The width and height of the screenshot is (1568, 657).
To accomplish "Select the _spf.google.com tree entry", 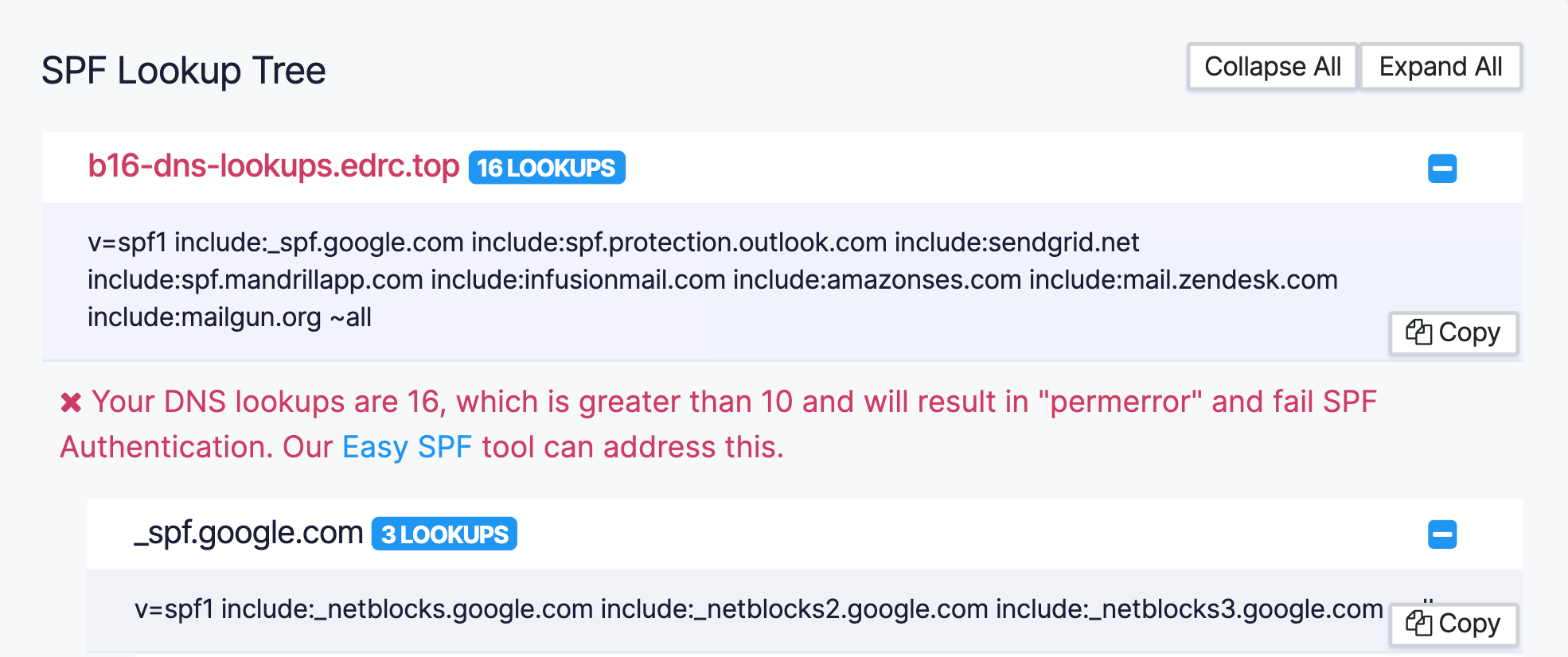I will pos(248,533).
